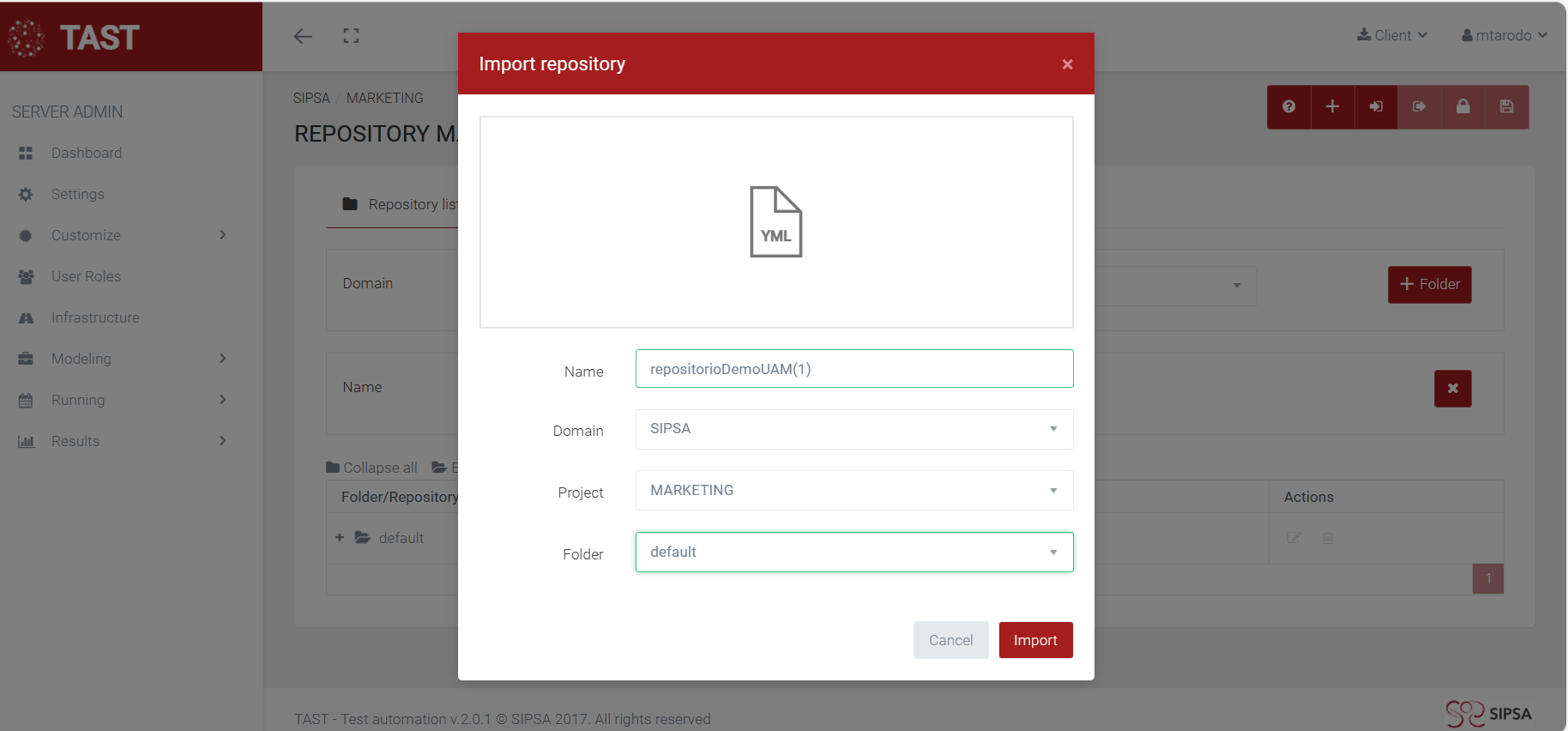Click the Cancel button
Screen dimensions: 1568x731
point(950,640)
